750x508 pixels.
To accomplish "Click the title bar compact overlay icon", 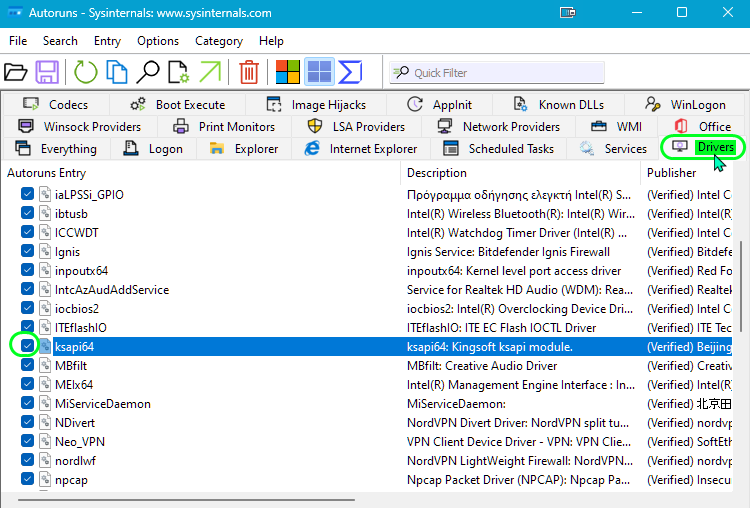I will coord(568,12).
